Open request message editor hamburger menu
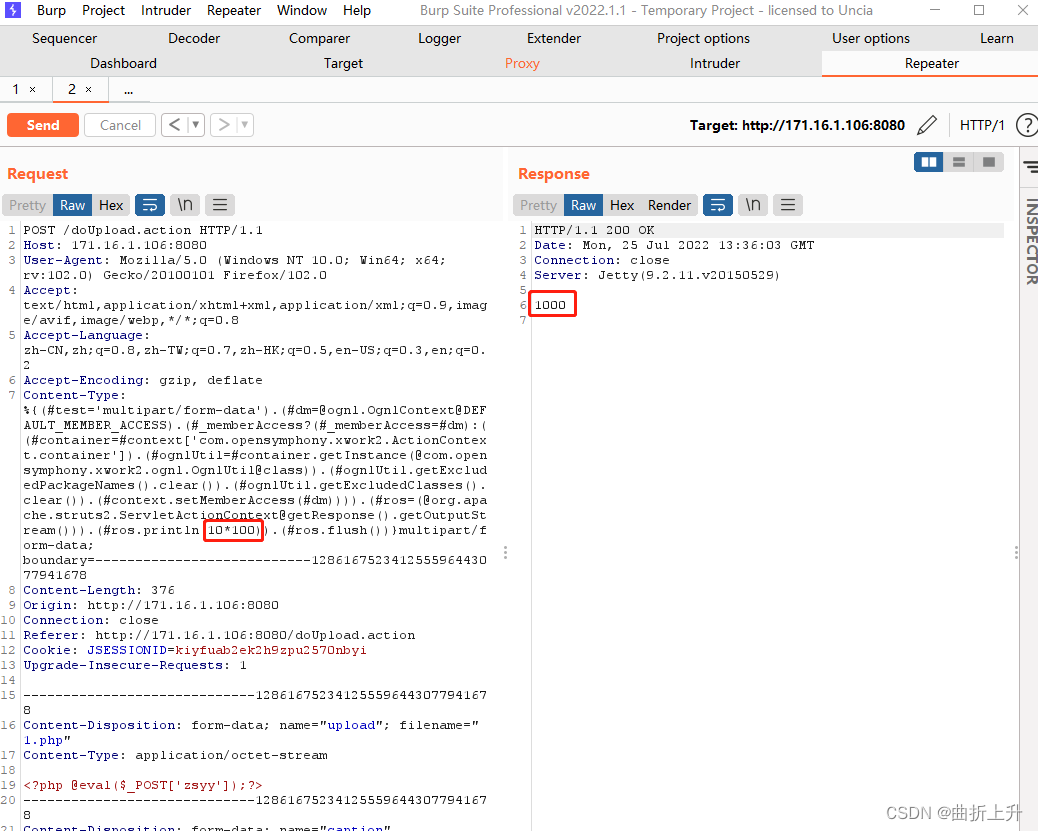This screenshot has width=1038, height=831. pyautogui.click(x=220, y=205)
